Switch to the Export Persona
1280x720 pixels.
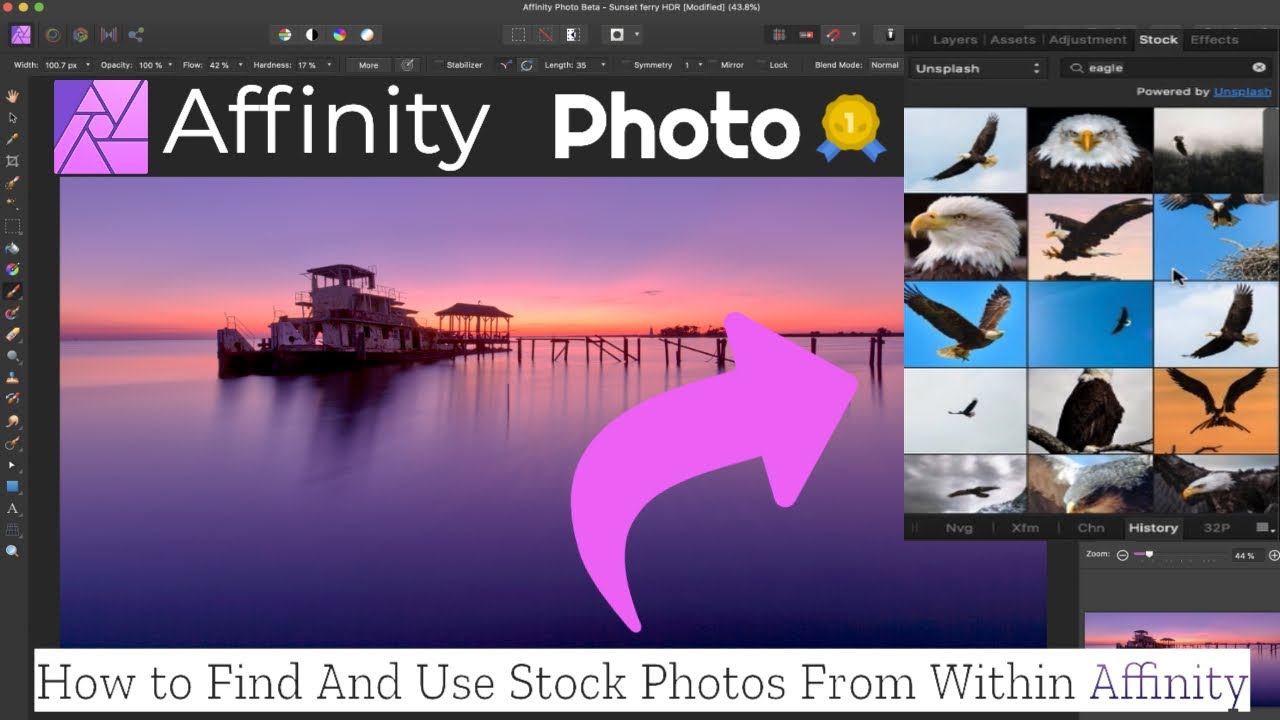(x=136, y=35)
